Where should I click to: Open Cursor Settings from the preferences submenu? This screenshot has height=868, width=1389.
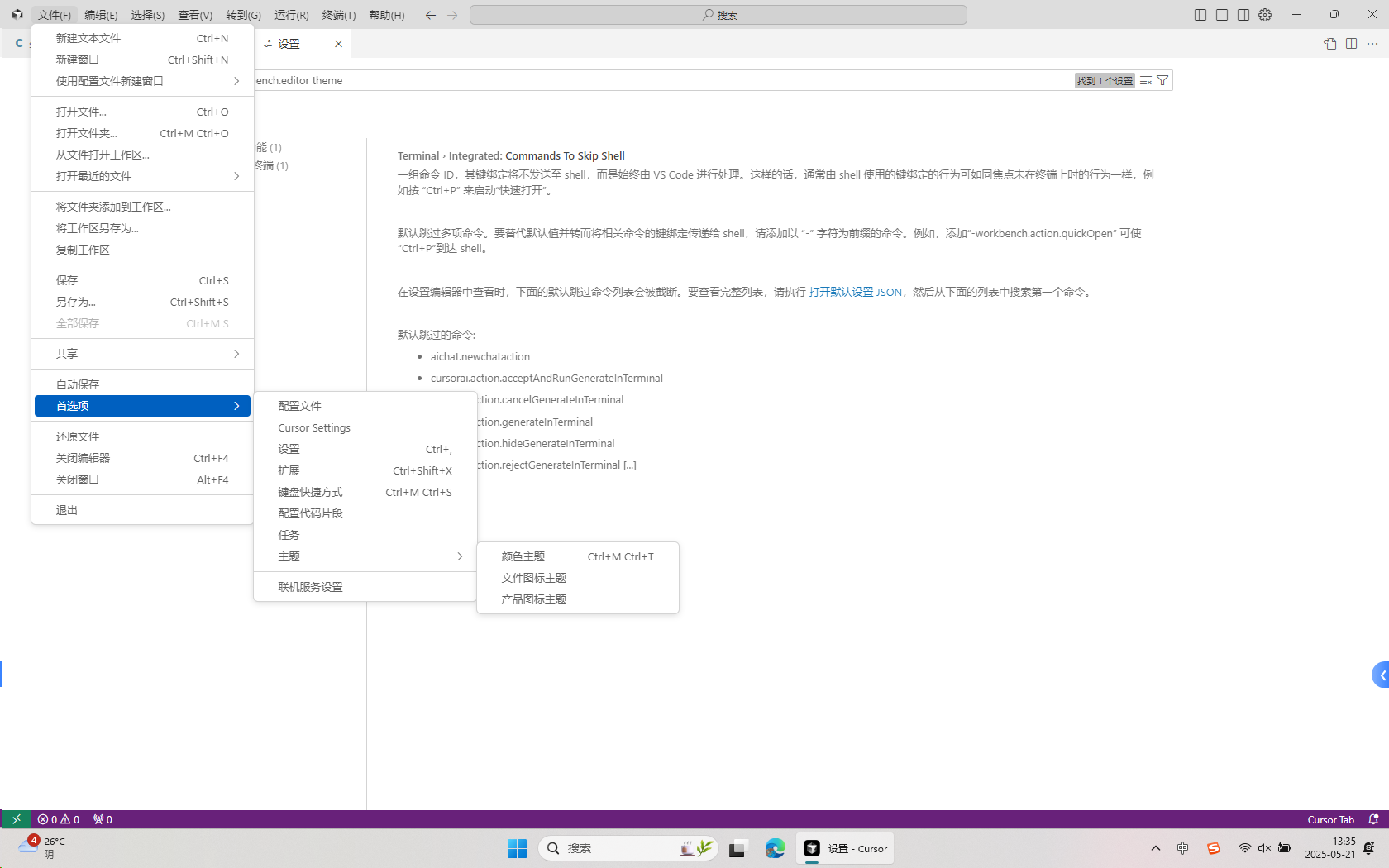314,427
